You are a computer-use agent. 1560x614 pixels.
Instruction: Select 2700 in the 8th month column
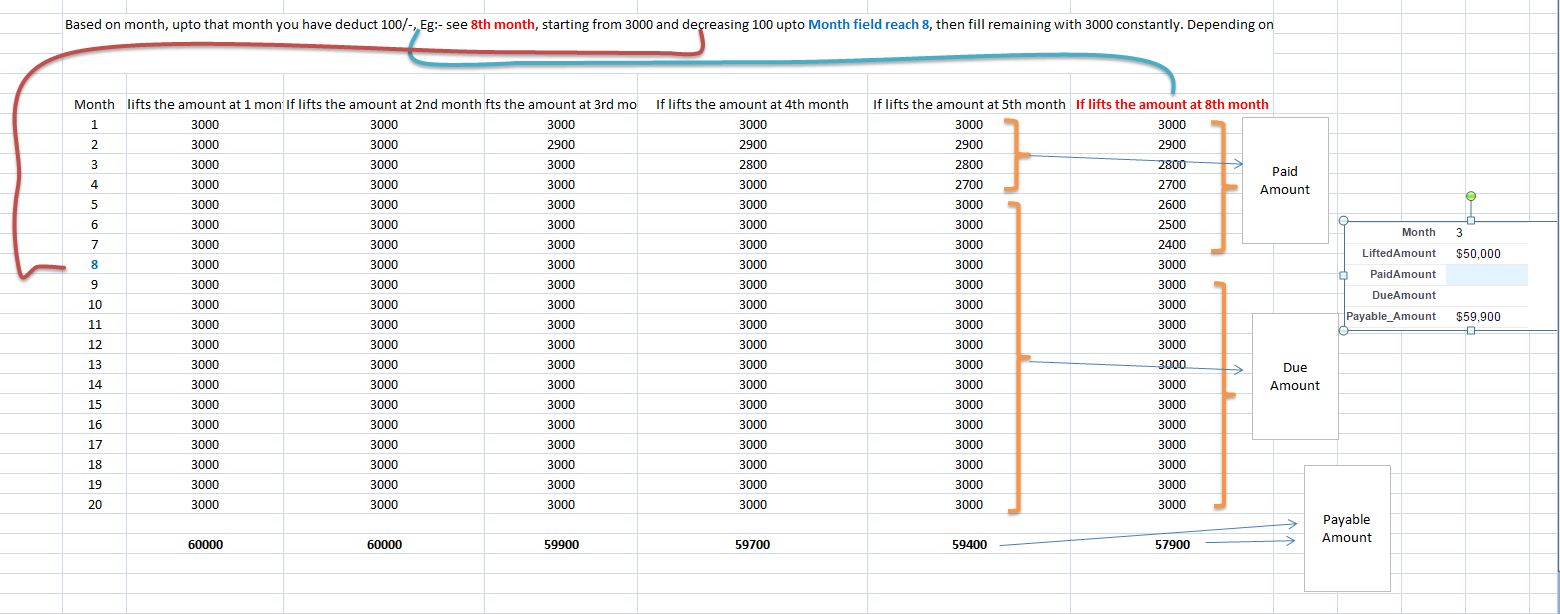[1172, 184]
